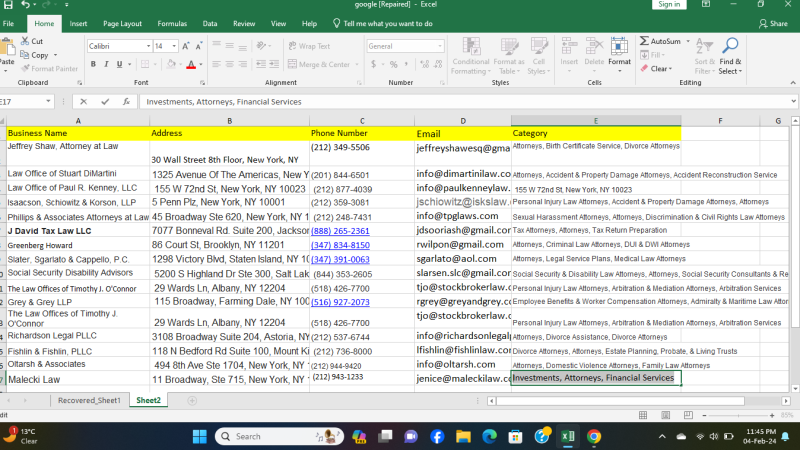Click formula bar text field
This screenshot has width=800, height=450.
(464, 102)
